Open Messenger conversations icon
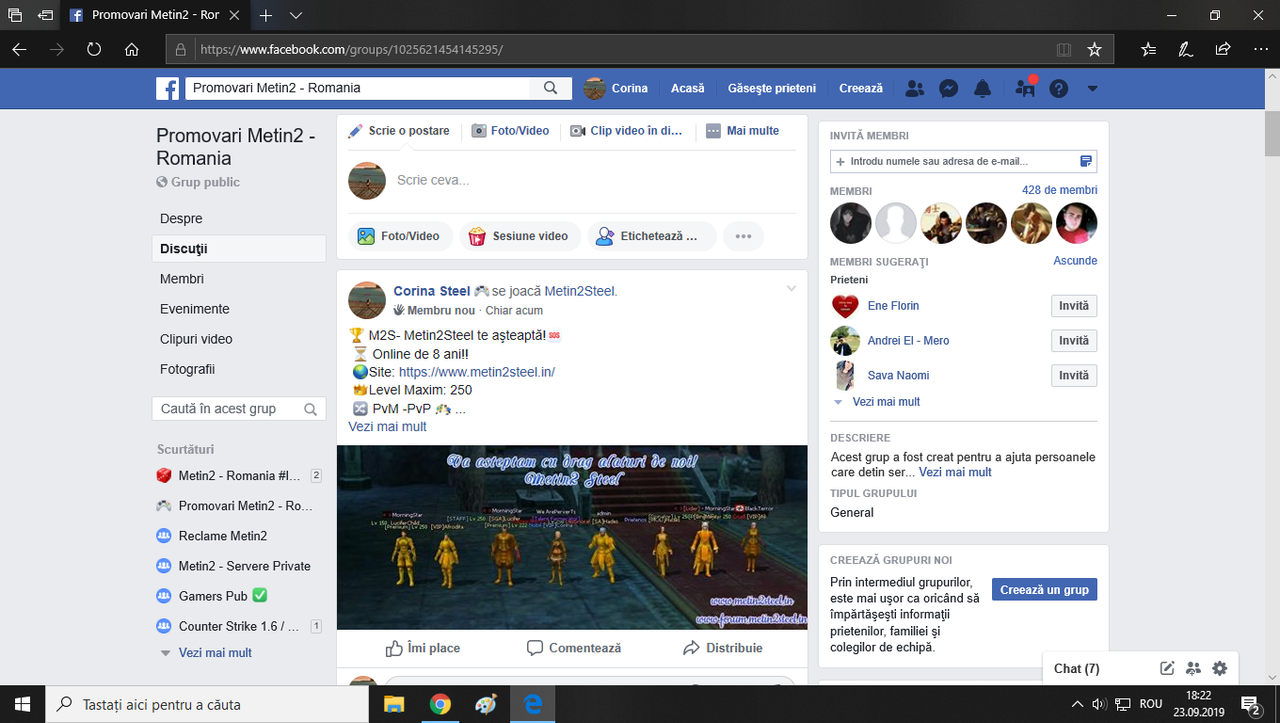Screen dimensions: 1280x723 point(949,88)
